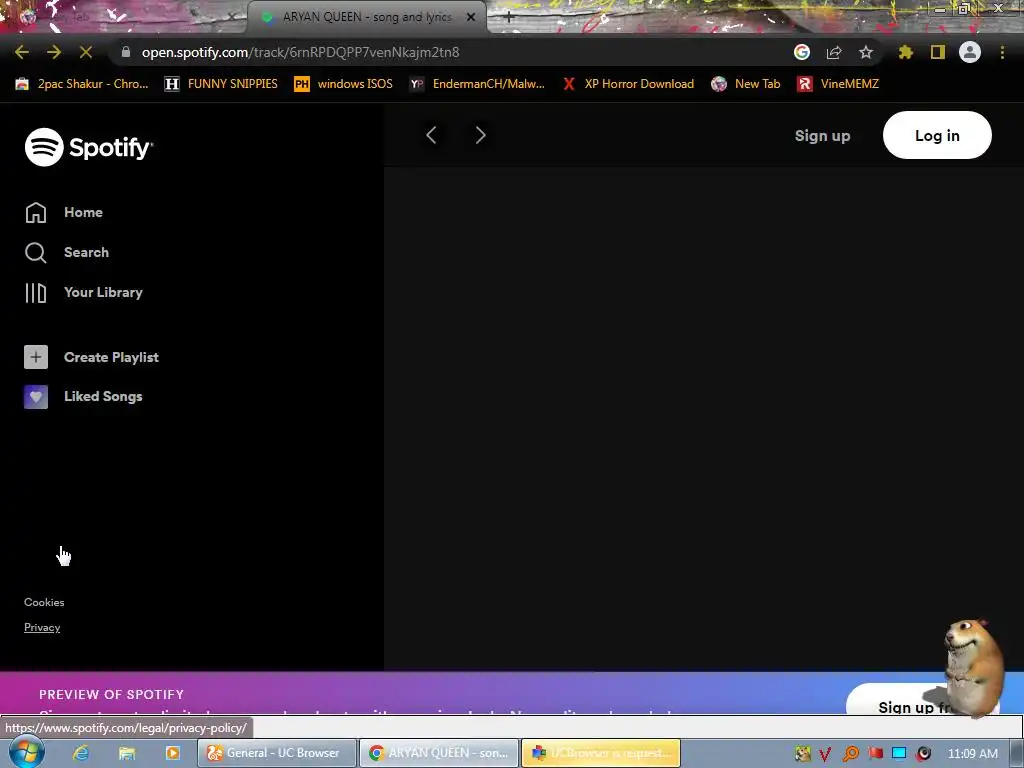
Task: Open Your Library
Action: (103, 292)
